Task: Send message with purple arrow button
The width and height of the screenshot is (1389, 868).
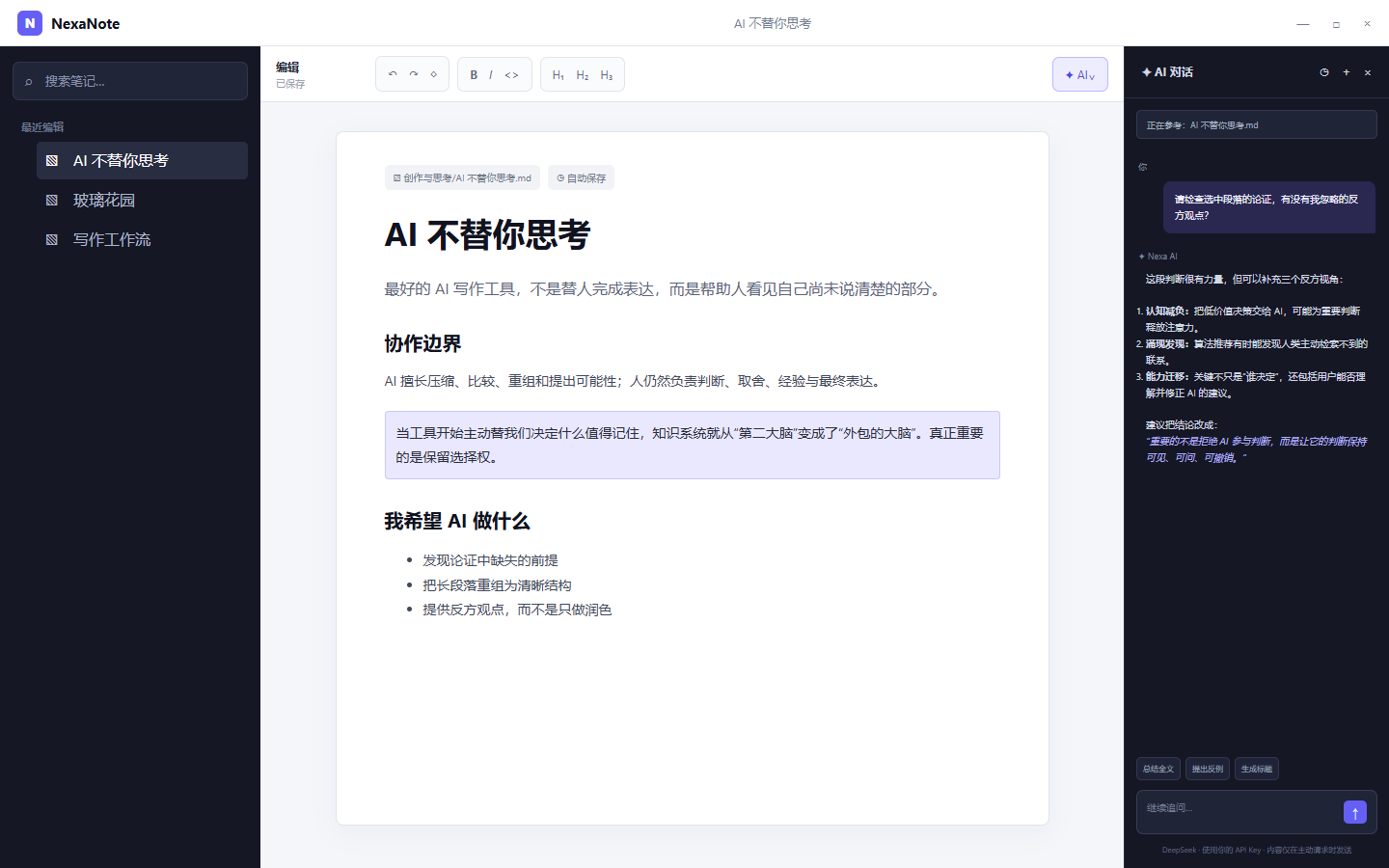Action: (1355, 812)
